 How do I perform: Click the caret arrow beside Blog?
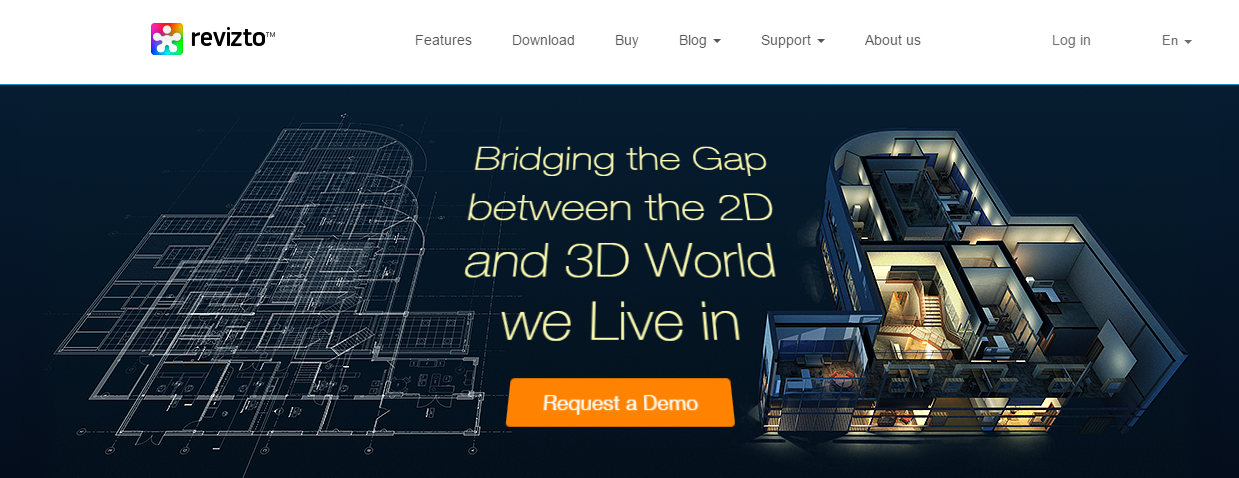[717, 42]
